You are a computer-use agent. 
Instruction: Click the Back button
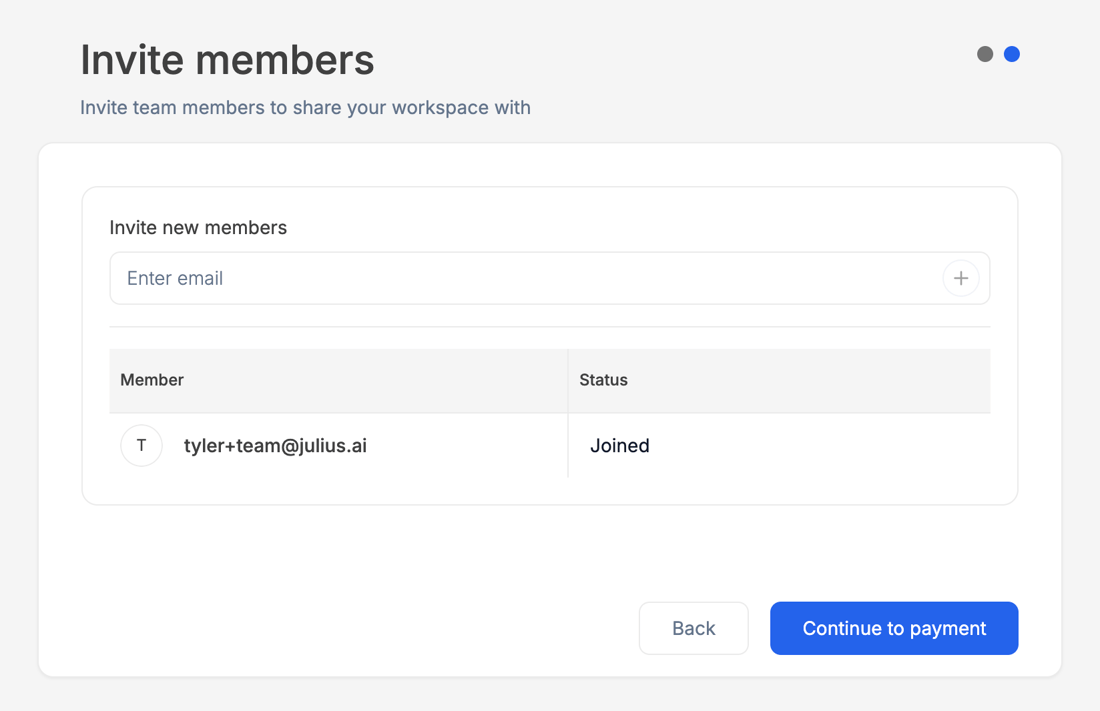point(693,628)
